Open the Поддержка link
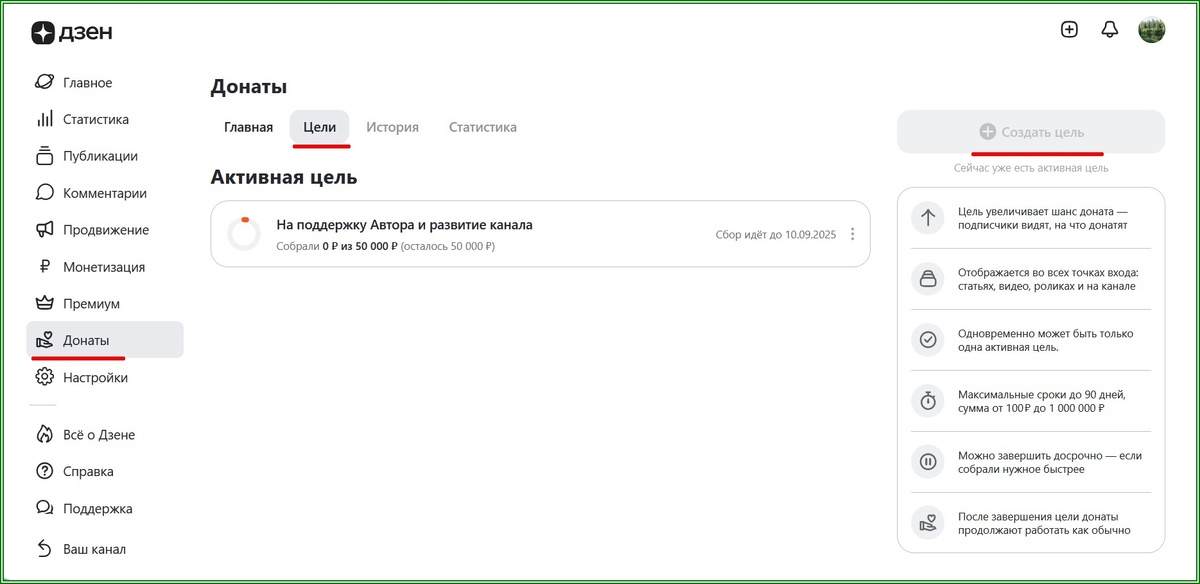The height and width of the screenshot is (584, 1200). click(105, 509)
